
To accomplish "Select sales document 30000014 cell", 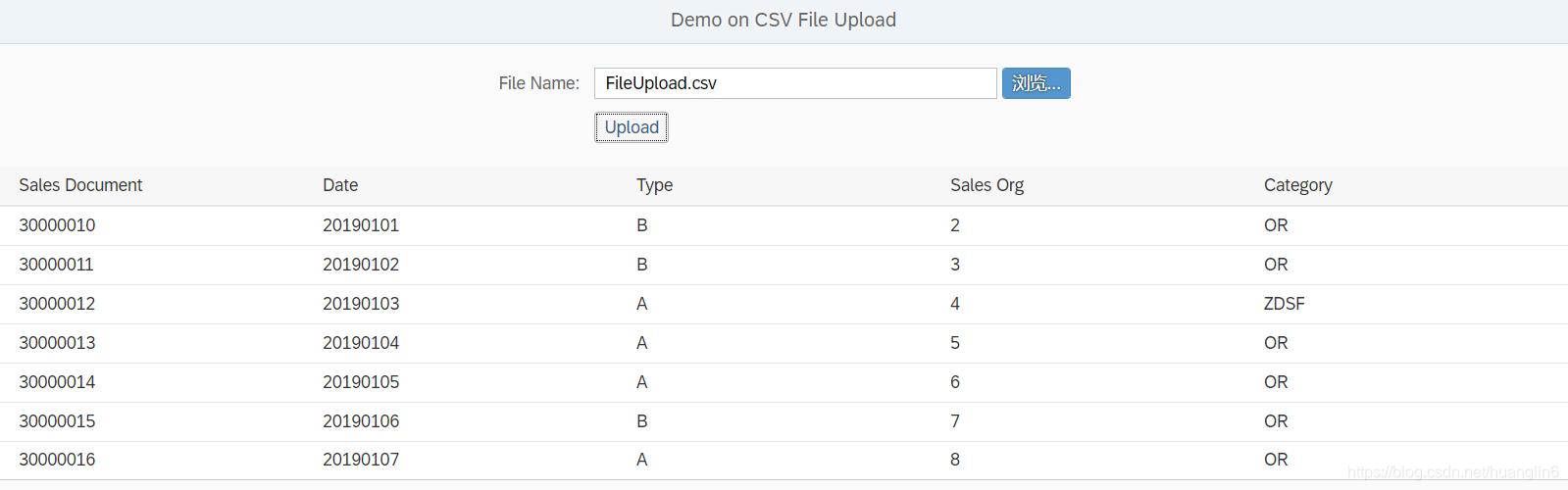I will 57,382.
